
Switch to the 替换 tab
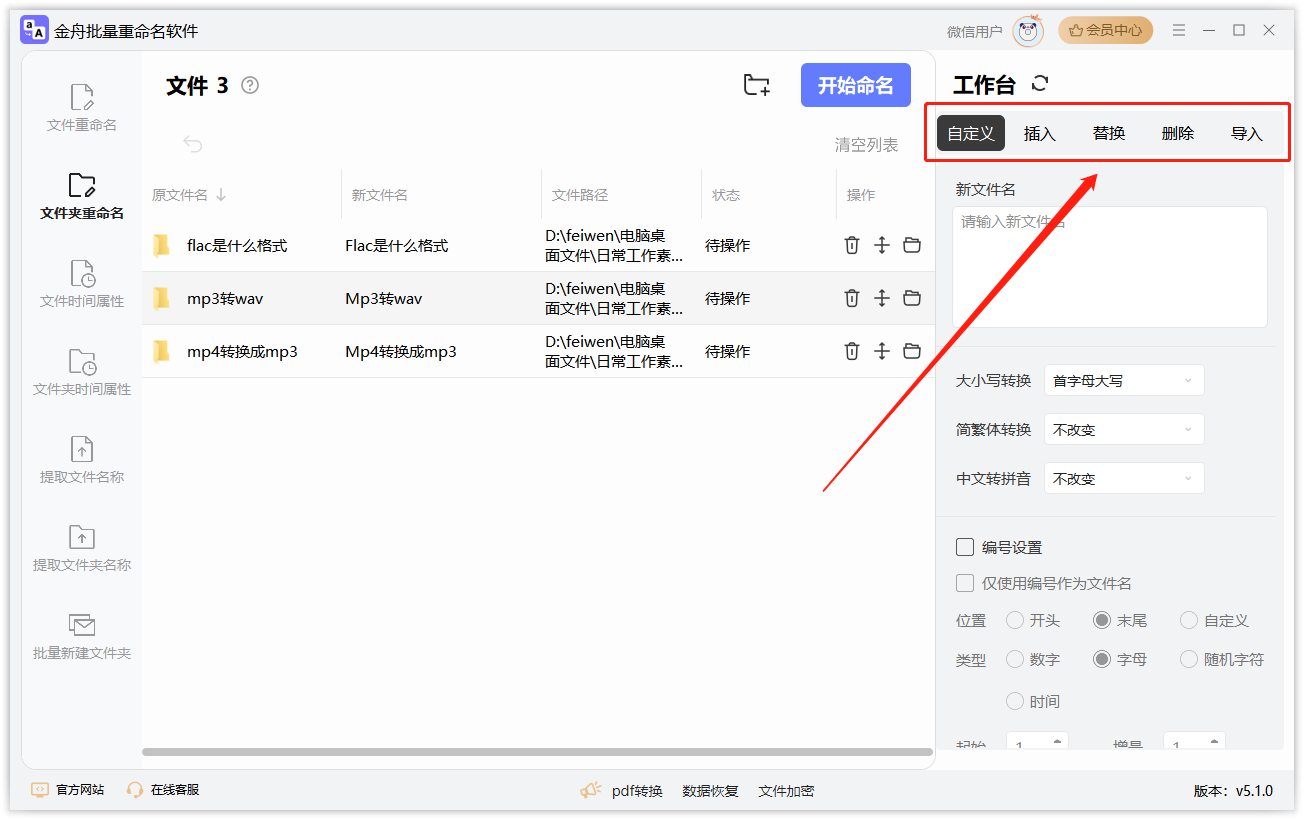(x=1108, y=132)
